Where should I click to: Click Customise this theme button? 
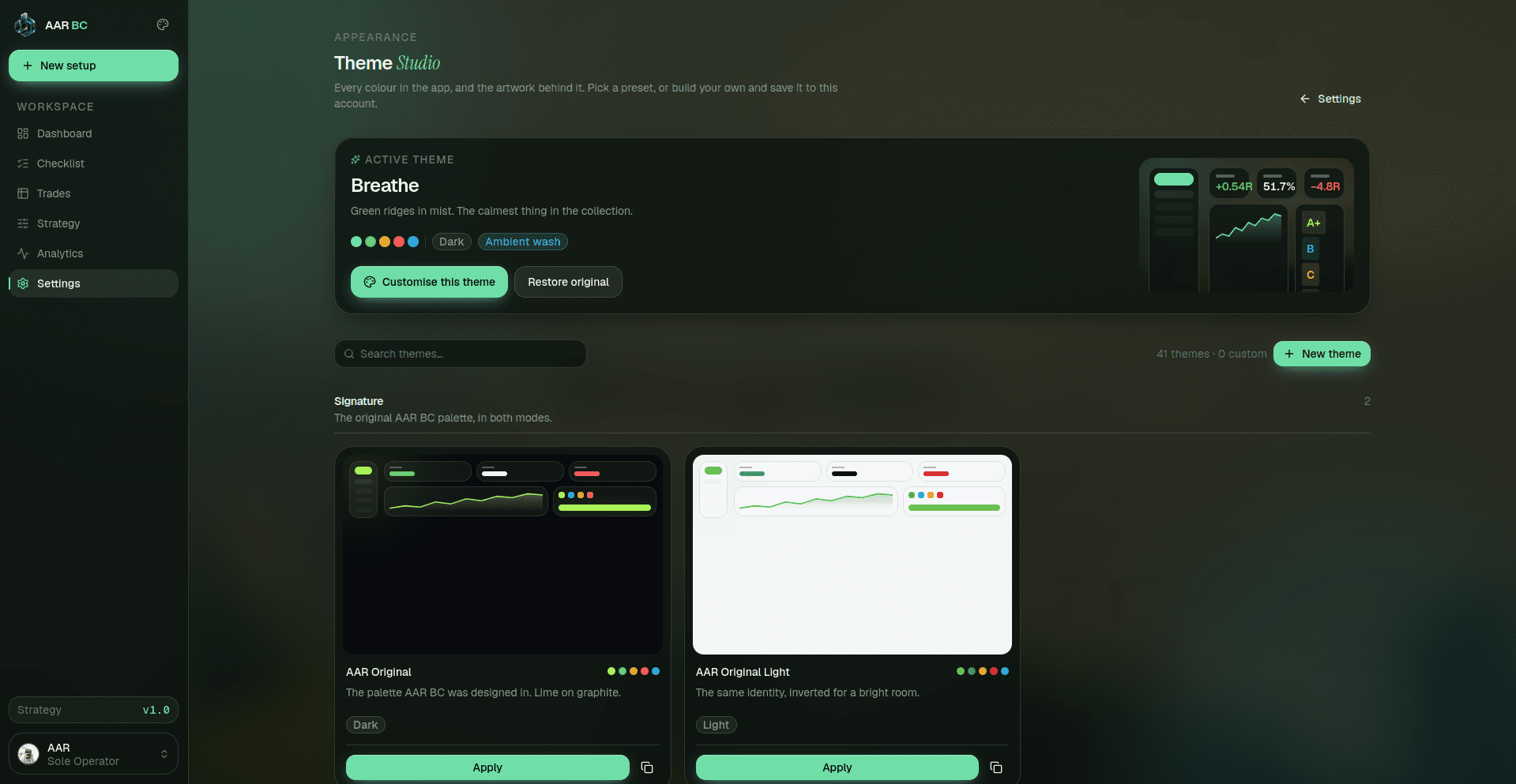tap(429, 282)
